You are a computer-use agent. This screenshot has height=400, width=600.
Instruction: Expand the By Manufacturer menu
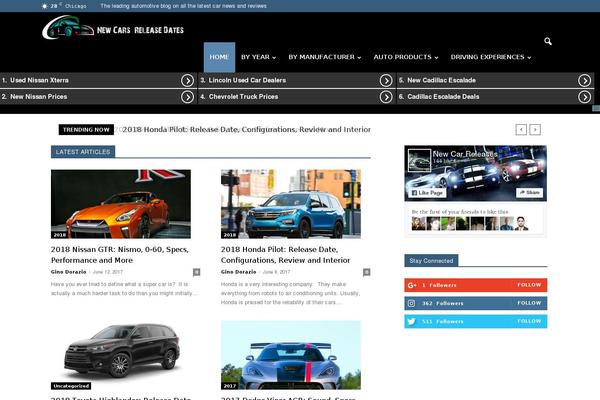point(324,57)
